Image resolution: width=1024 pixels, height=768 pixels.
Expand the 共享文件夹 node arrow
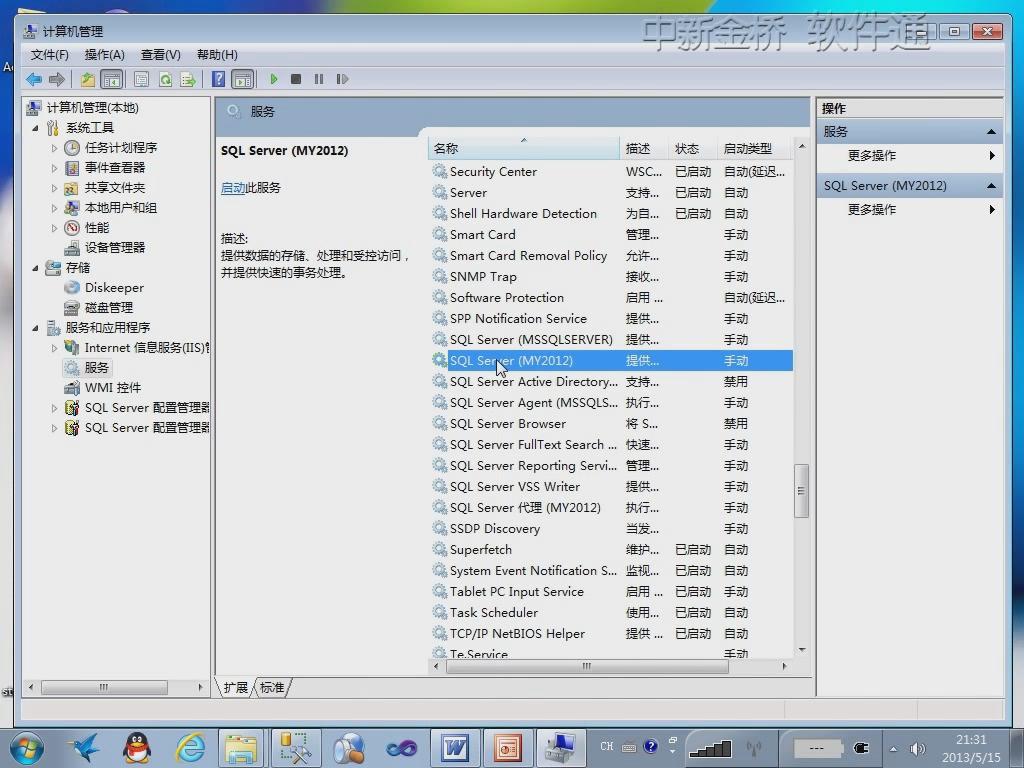[x=54, y=188]
